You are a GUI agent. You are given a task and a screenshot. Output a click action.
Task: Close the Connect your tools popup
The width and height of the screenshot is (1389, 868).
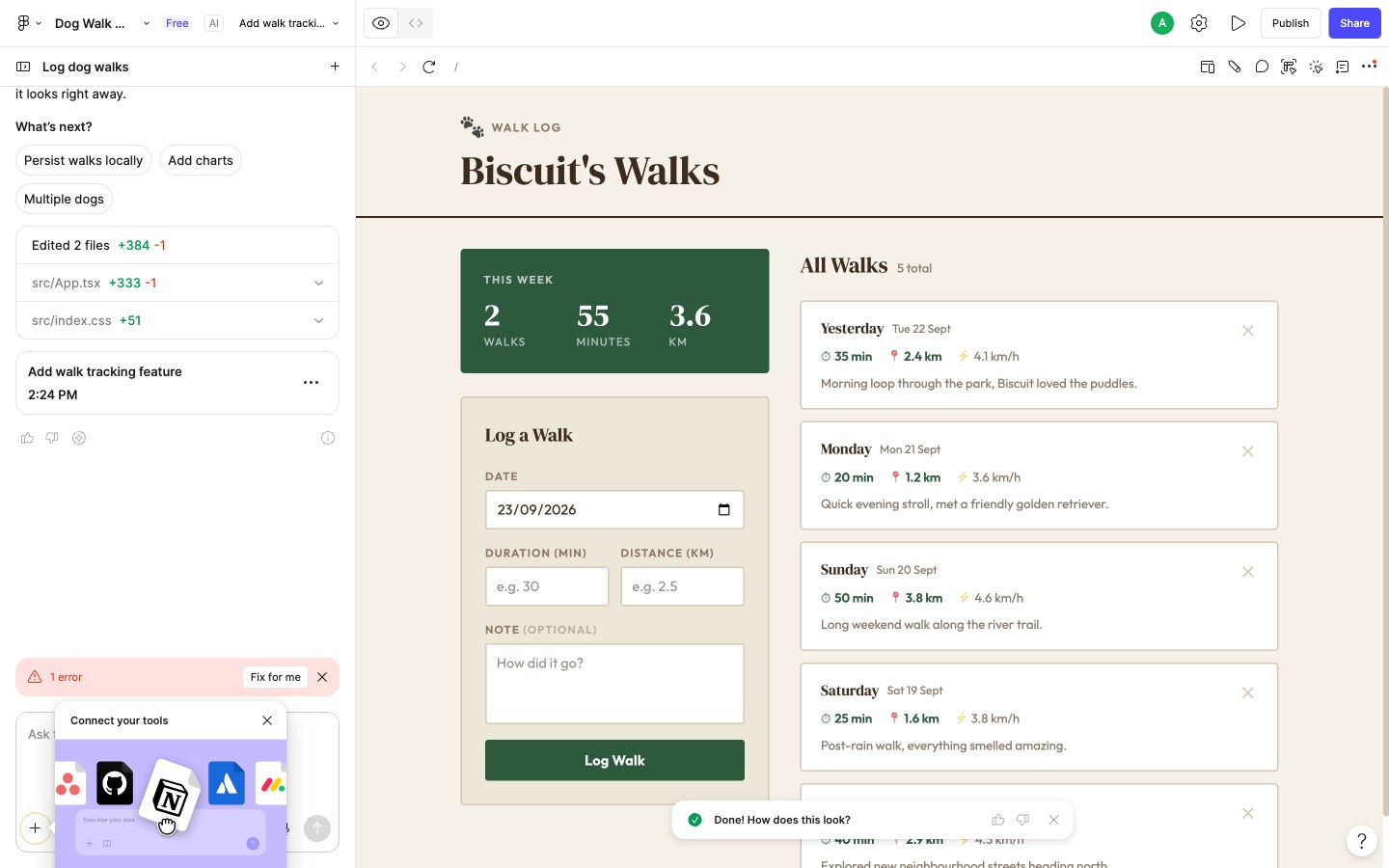click(x=267, y=720)
